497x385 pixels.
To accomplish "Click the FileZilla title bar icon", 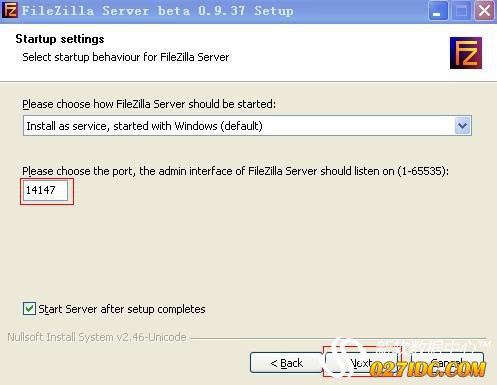I will click(x=9, y=10).
